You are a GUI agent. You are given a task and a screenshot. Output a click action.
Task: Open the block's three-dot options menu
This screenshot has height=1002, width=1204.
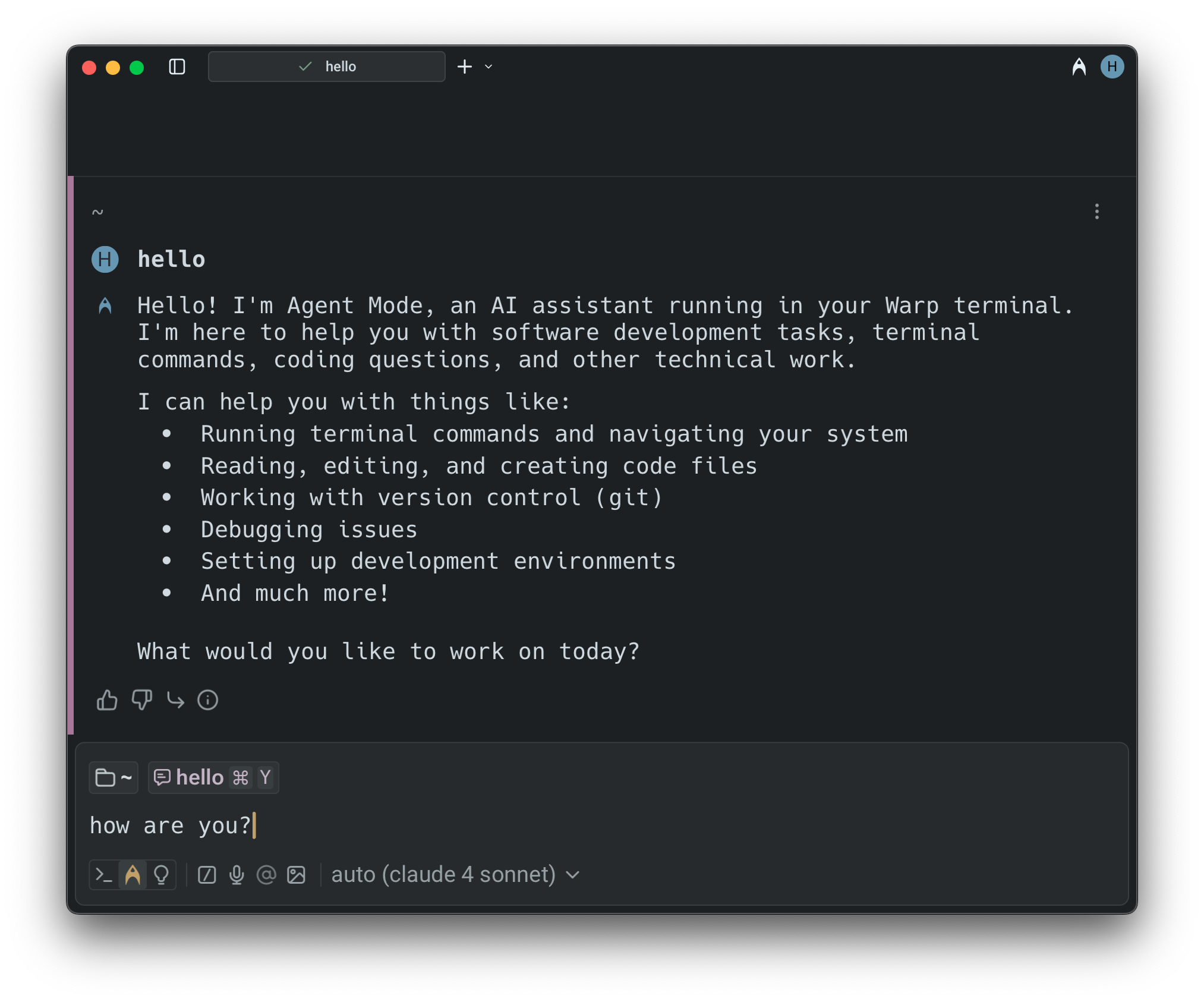1096,212
